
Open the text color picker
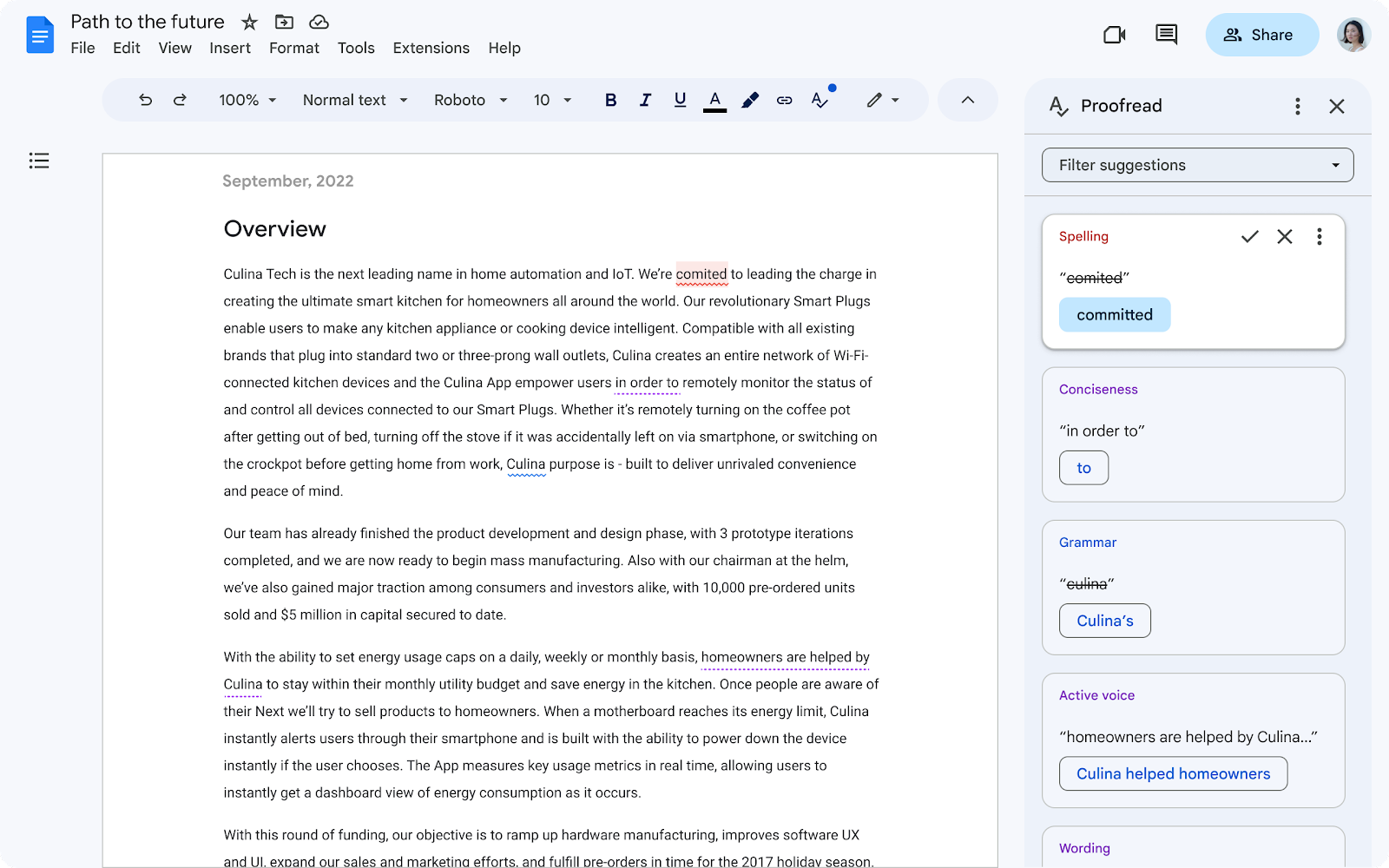tap(714, 100)
